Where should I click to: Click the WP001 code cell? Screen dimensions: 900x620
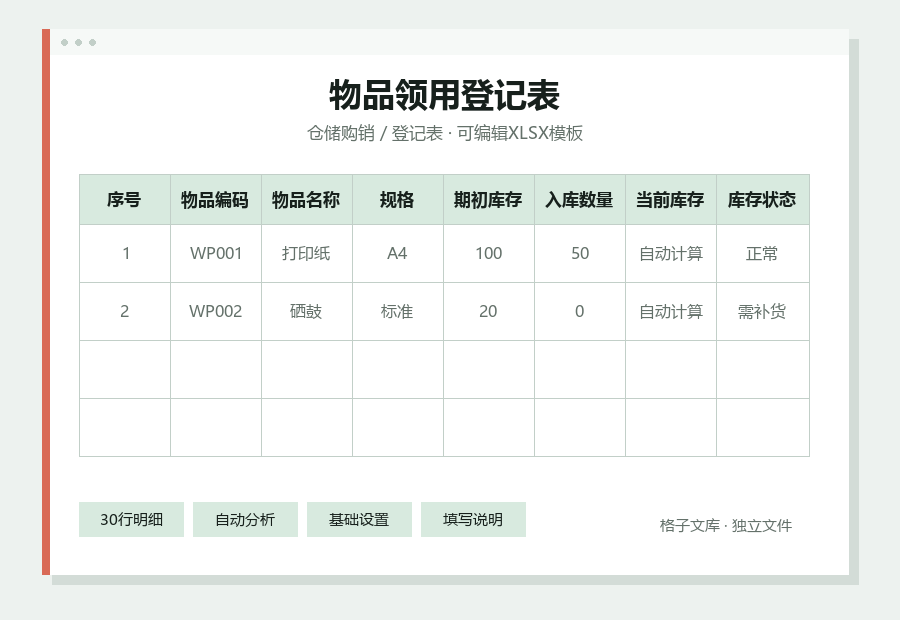(x=216, y=253)
